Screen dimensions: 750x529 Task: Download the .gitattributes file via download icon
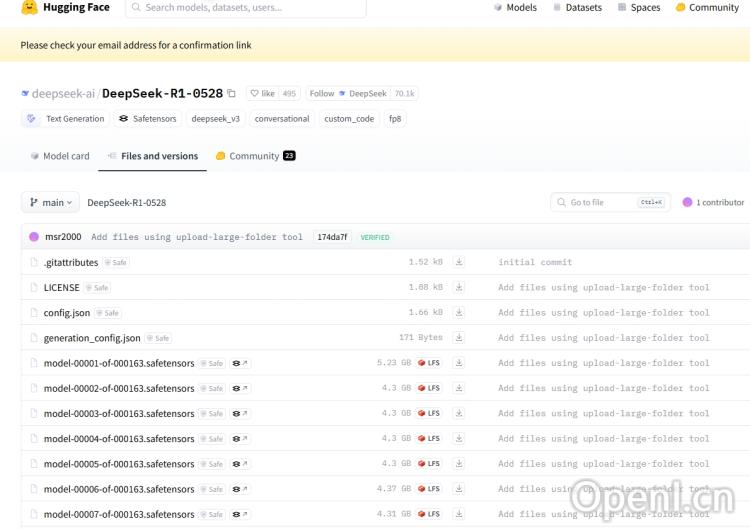pos(459,262)
